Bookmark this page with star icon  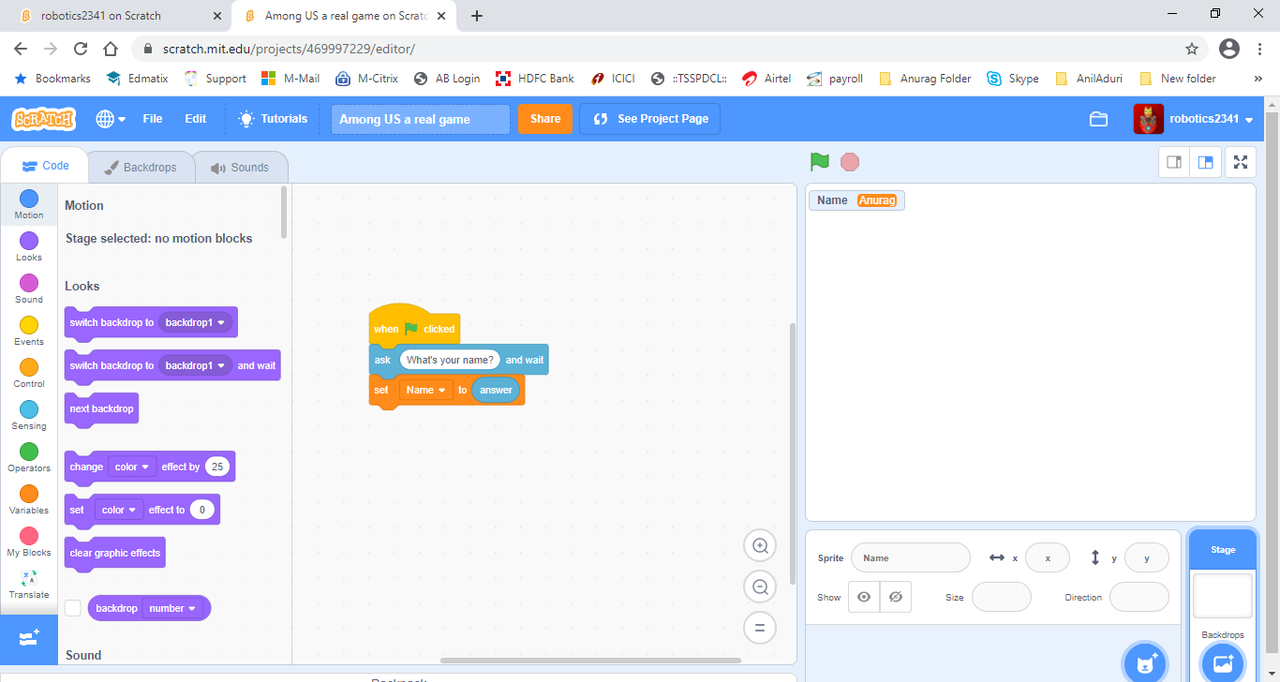click(x=1192, y=48)
